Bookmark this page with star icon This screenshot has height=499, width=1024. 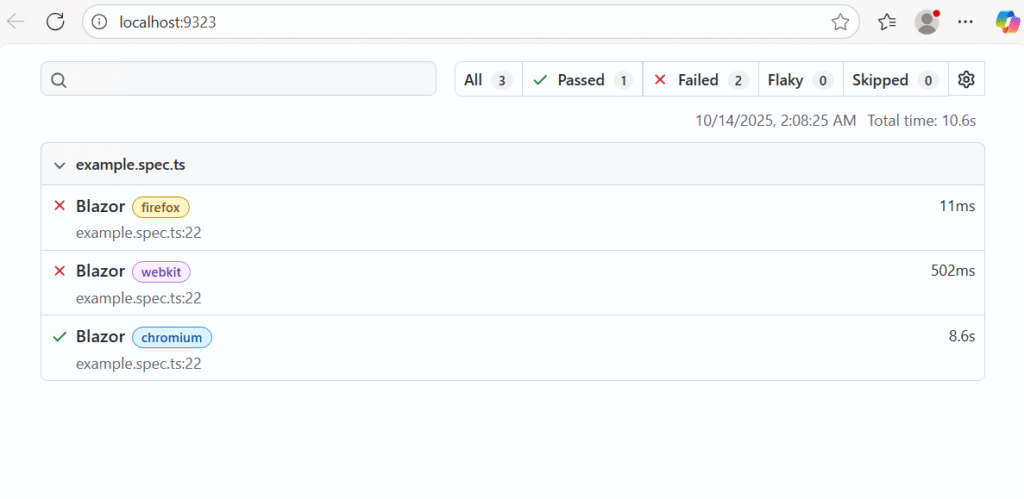(x=840, y=21)
